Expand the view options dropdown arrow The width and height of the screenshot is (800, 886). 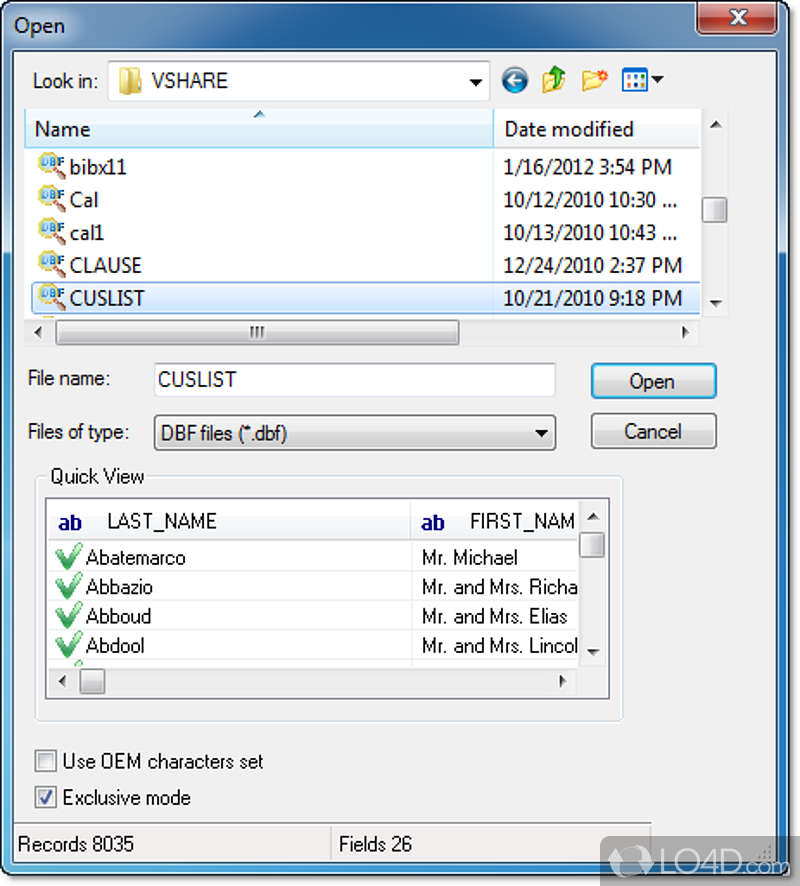(x=657, y=80)
